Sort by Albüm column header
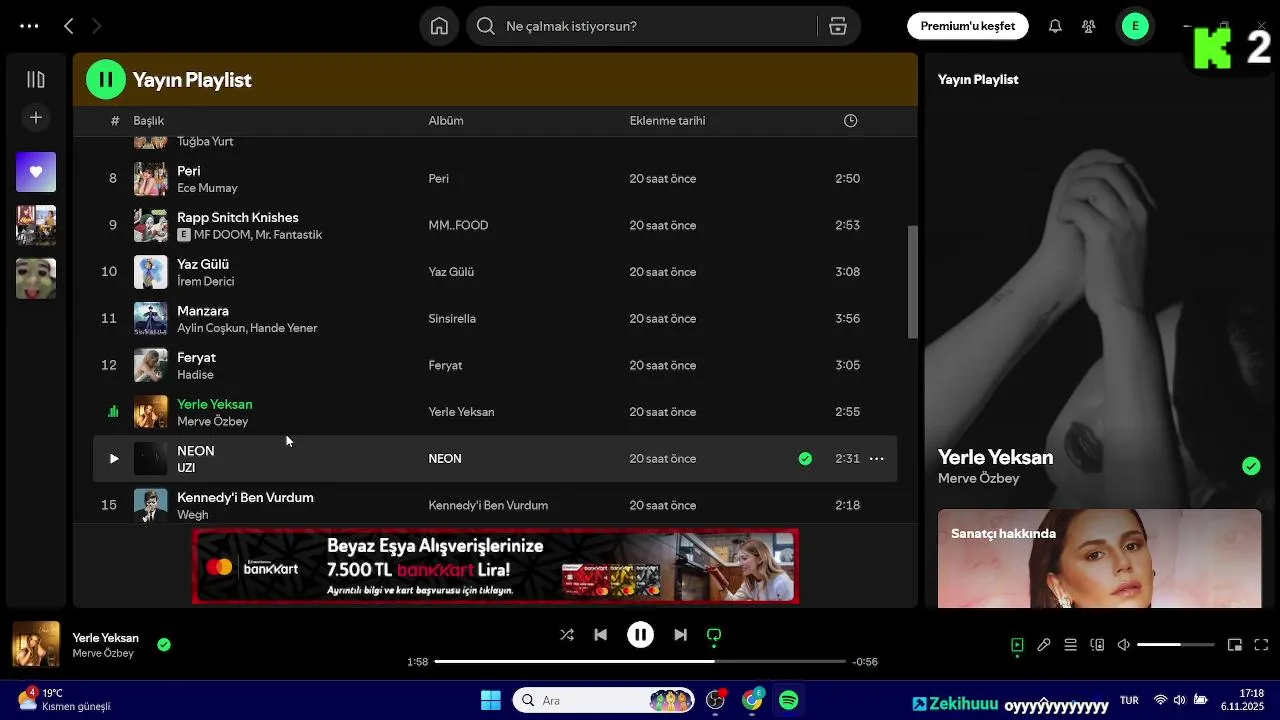This screenshot has width=1280, height=720. point(446,121)
